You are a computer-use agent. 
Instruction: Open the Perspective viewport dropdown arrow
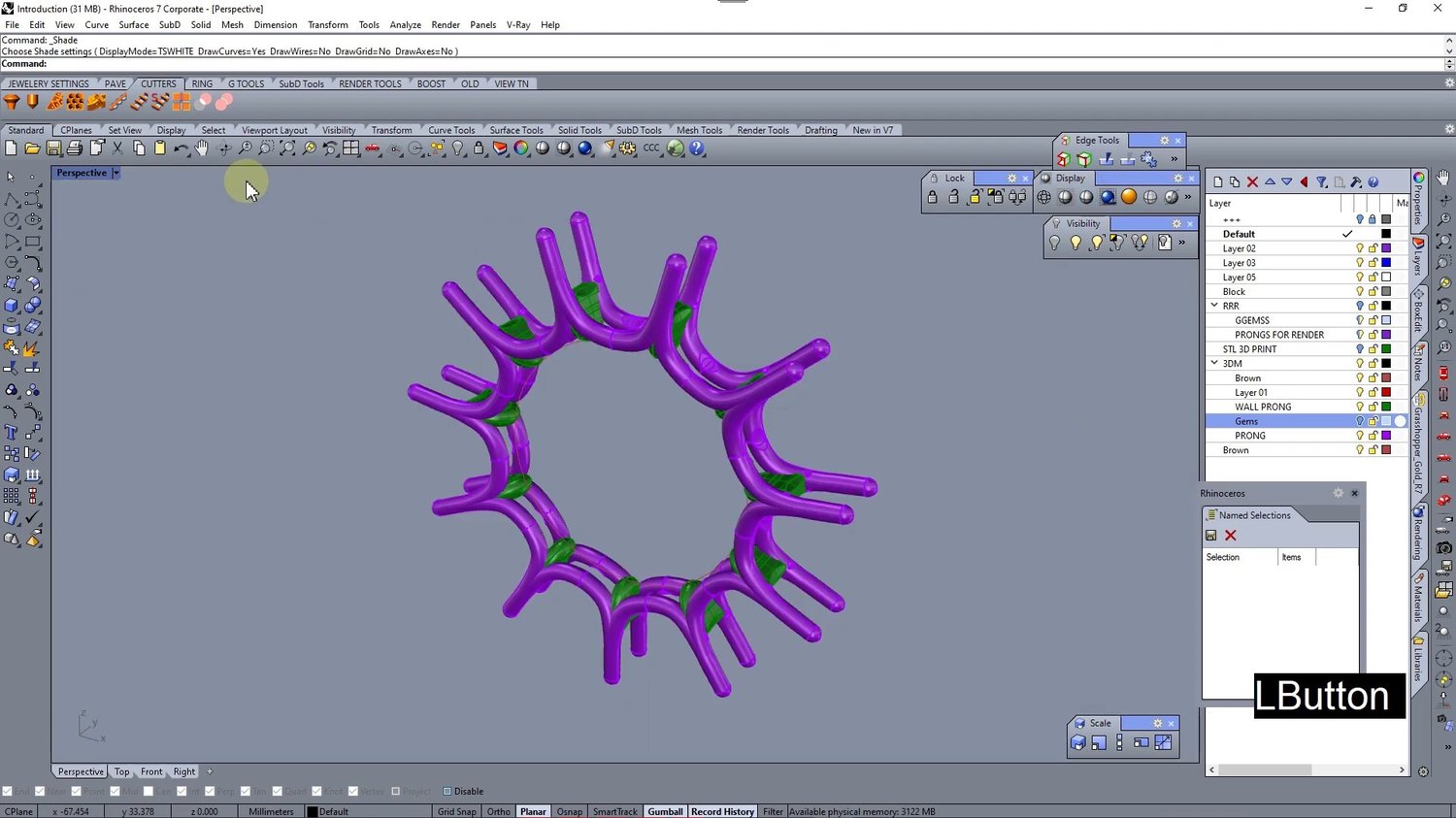(116, 173)
